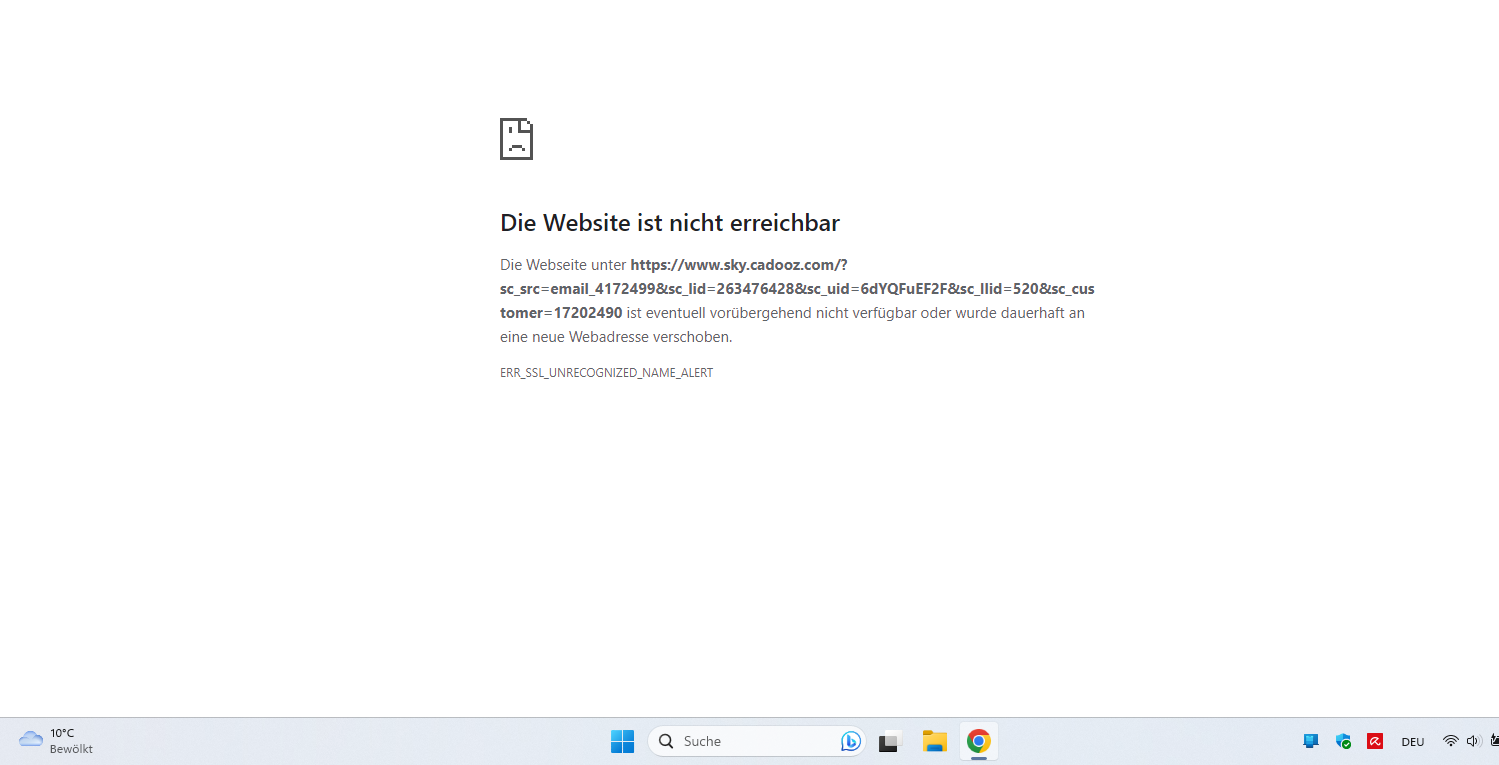The image size is (1499, 765).
Task: Click the heading 'Die Website ist nicht erreichbar'
Action: pos(670,223)
